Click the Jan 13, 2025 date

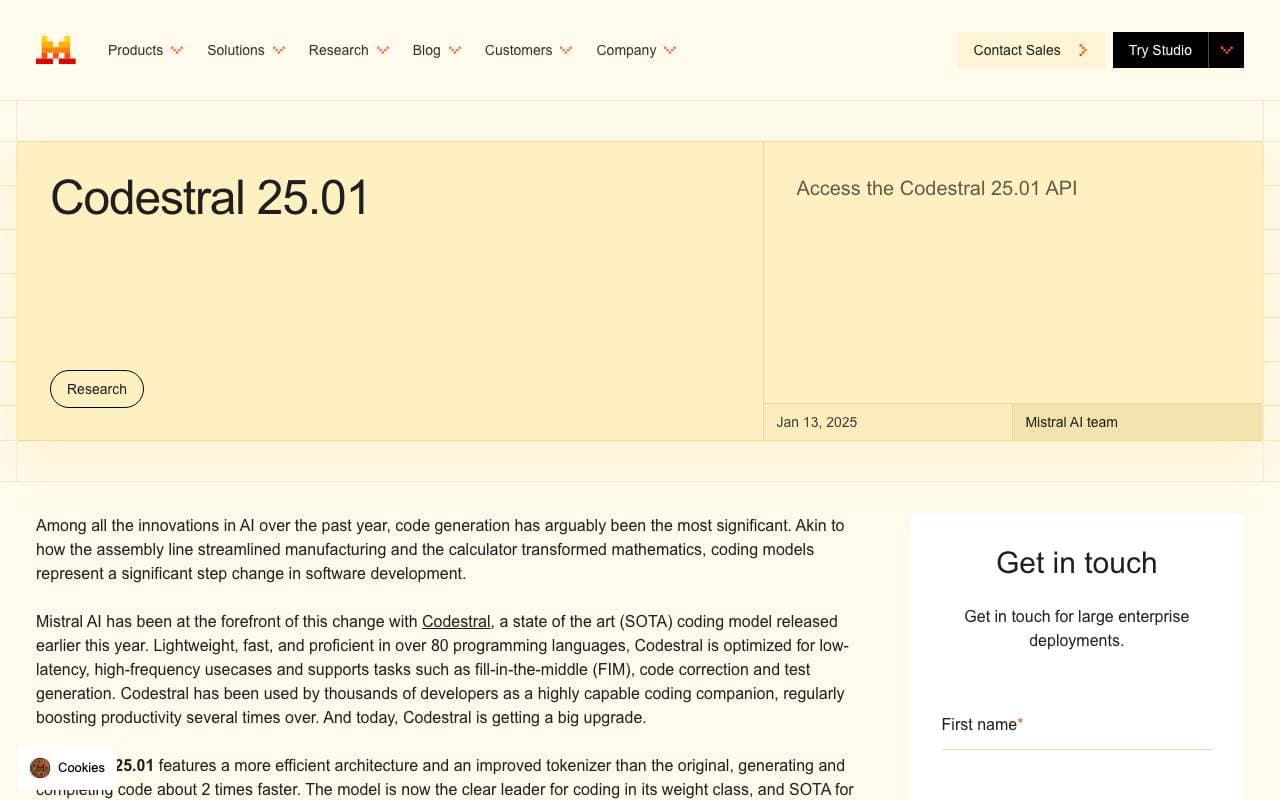click(817, 422)
